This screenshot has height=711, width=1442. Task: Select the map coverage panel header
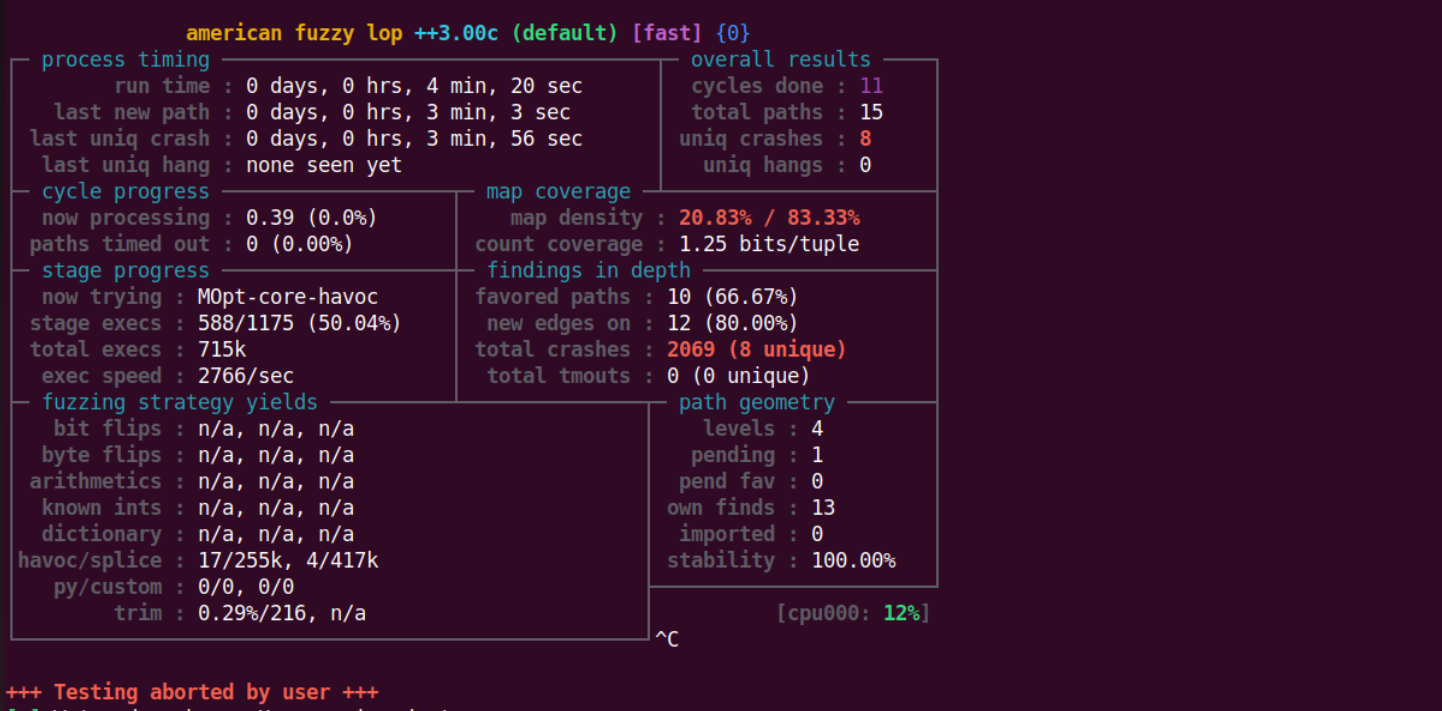tap(558, 191)
